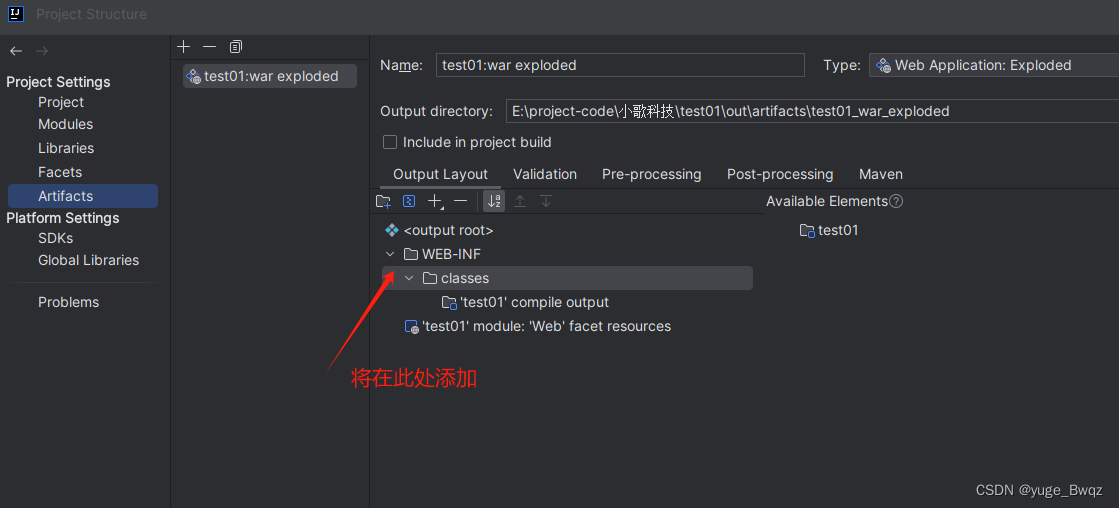Switch to the Pre-processing tab
The width and height of the screenshot is (1119, 508).
[651, 174]
